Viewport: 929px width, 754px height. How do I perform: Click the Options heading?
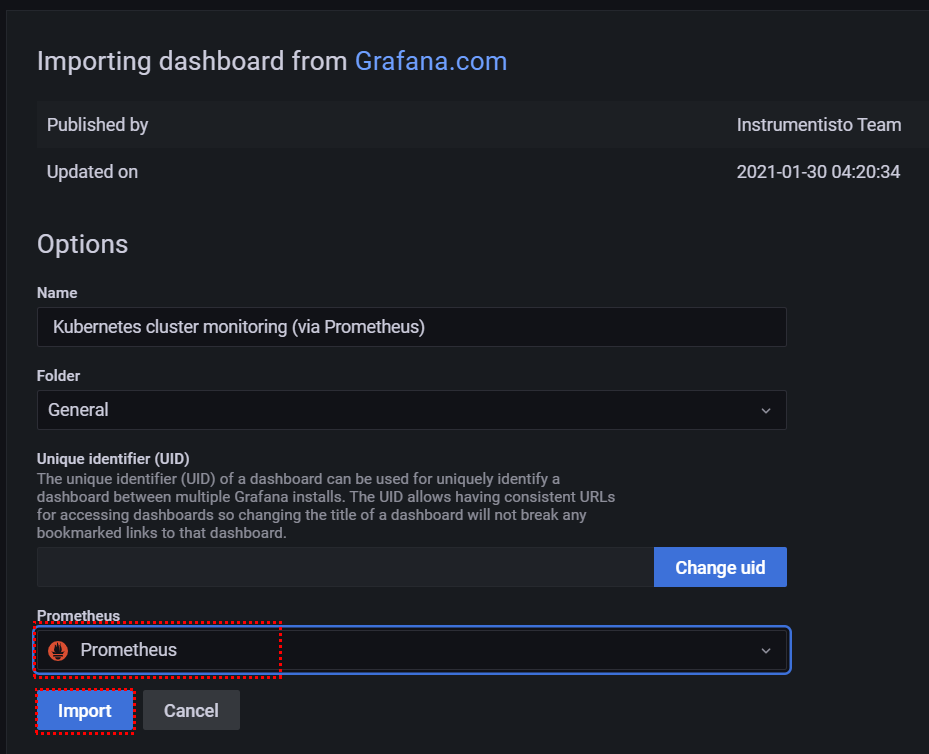[x=82, y=245]
